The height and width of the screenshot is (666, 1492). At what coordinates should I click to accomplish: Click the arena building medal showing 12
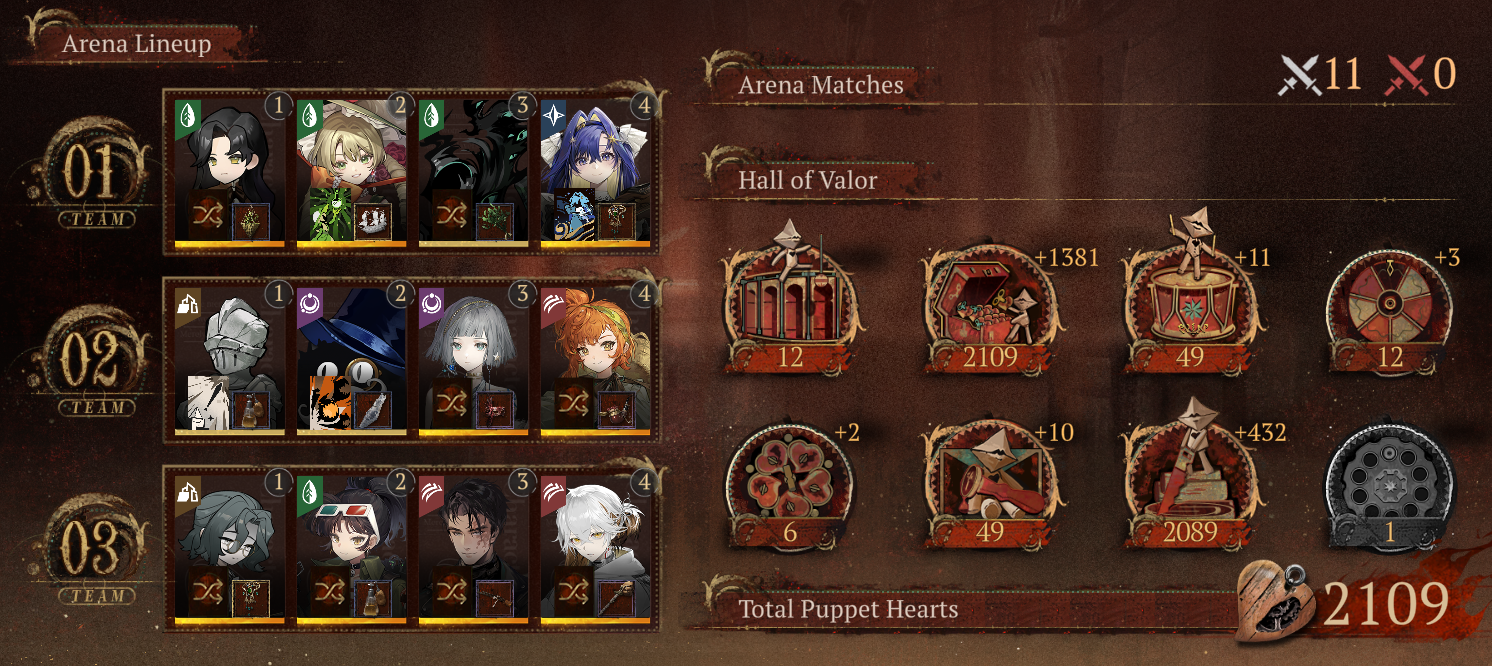click(790, 300)
